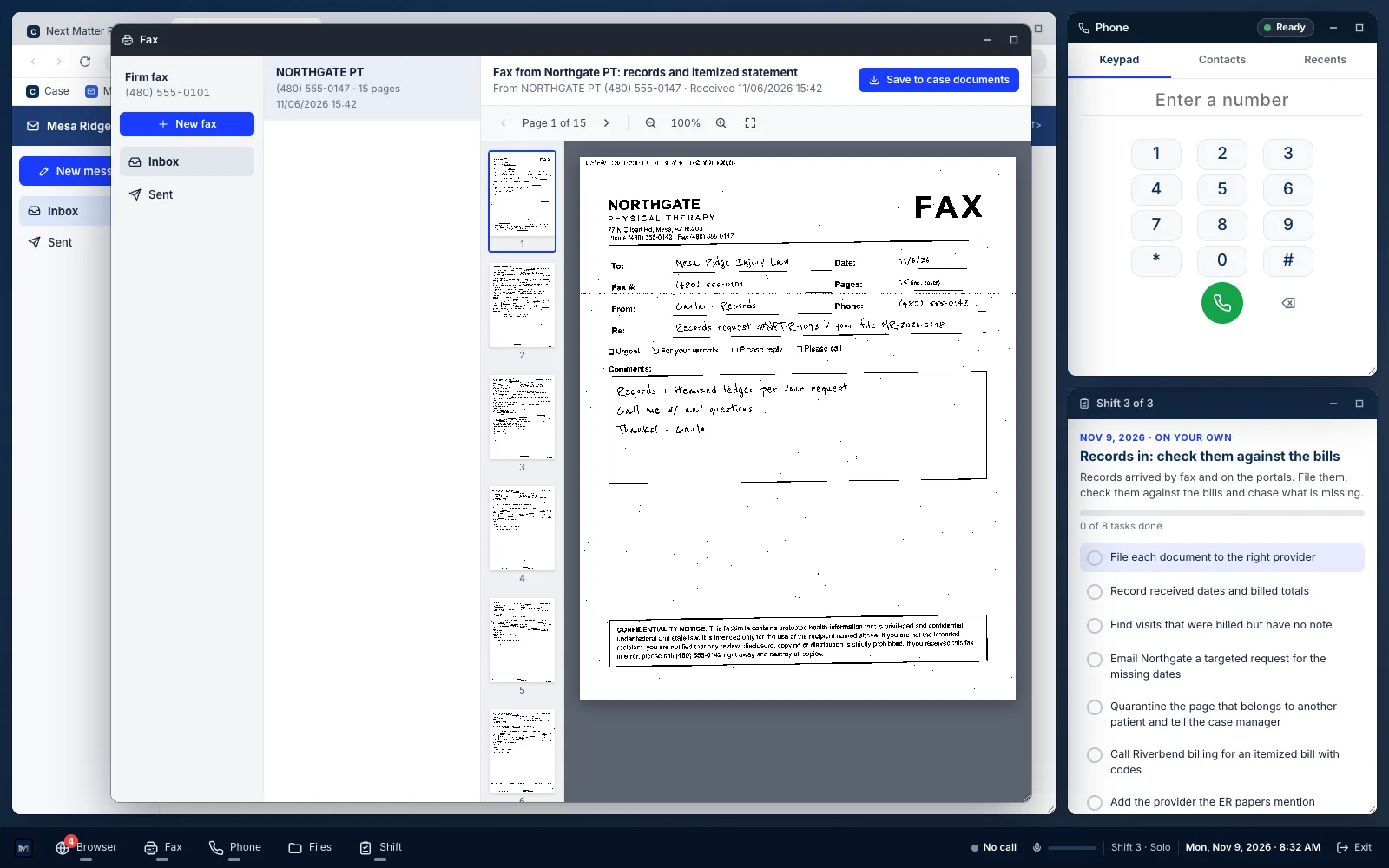This screenshot has width=1389, height=868.
Task: Zoom out the fax page view
Action: tap(650, 123)
